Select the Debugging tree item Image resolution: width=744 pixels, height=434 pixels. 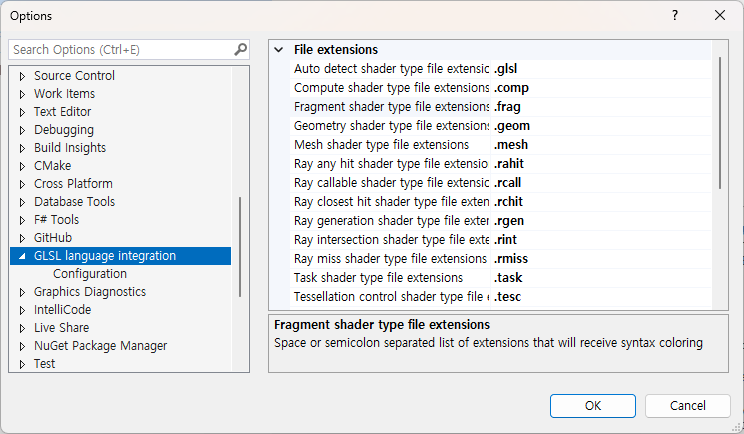click(x=64, y=129)
